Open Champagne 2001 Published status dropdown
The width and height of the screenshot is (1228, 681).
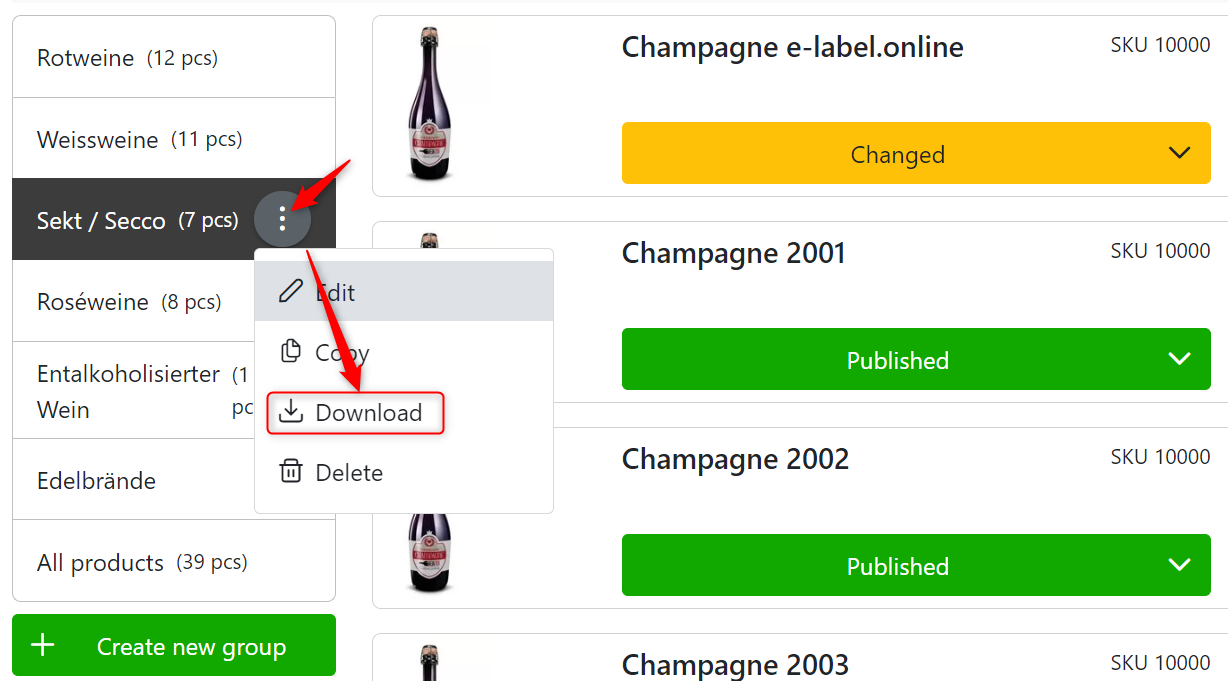1180,359
